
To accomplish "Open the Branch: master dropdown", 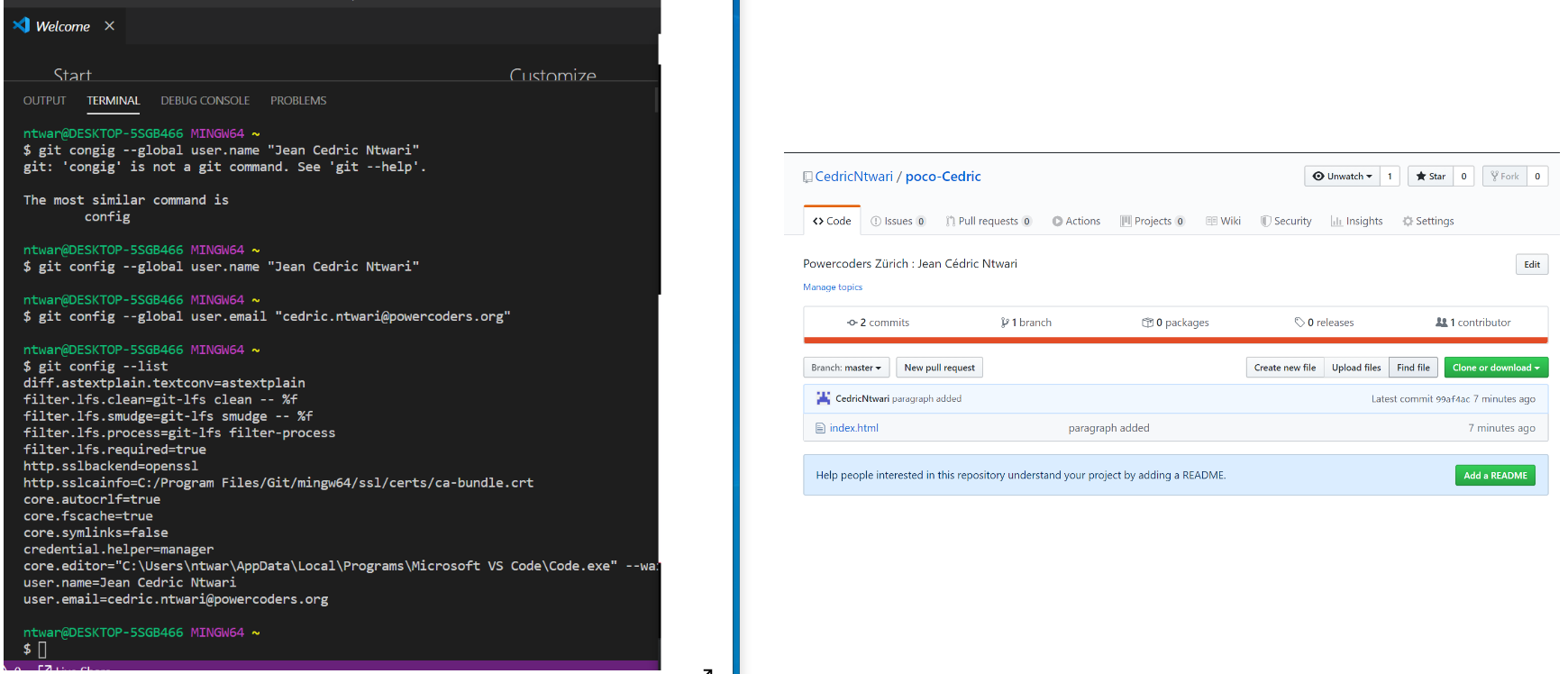I will (846, 368).
